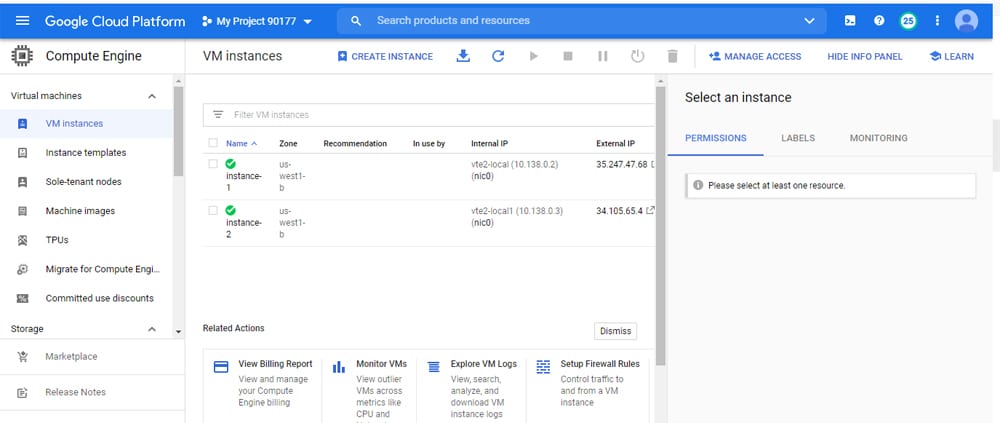The image size is (1000, 423).
Task: Collapse the Virtual machines section
Action: (x=152, y=96)
